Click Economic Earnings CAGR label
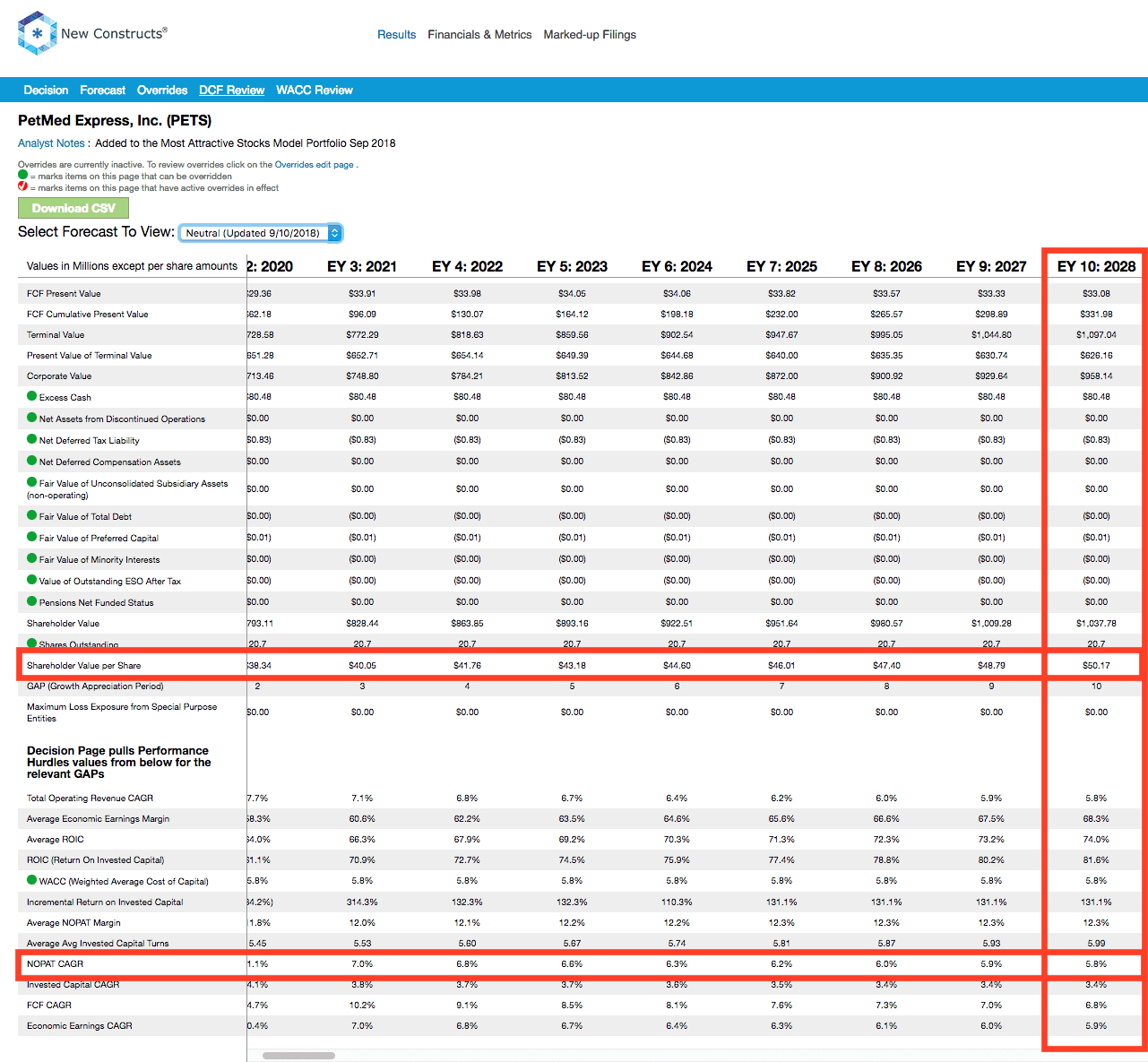Screen dimensions: 1148x1062 (x=79, y=1025)
